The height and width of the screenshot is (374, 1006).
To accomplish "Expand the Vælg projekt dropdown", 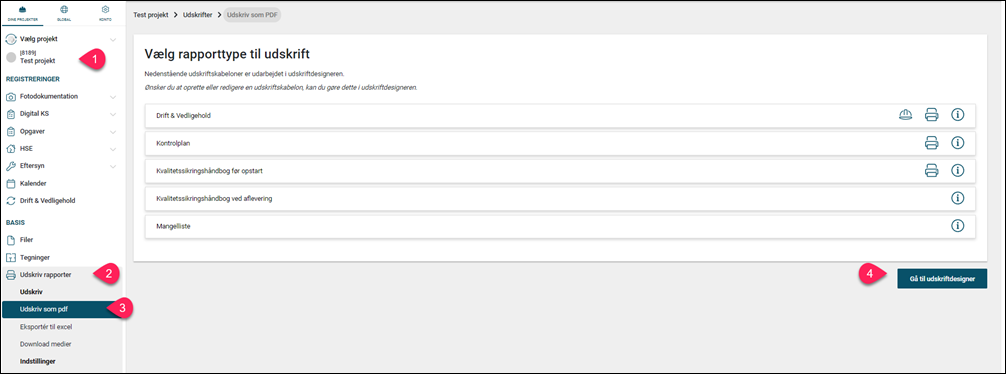I will coord(113,40).
